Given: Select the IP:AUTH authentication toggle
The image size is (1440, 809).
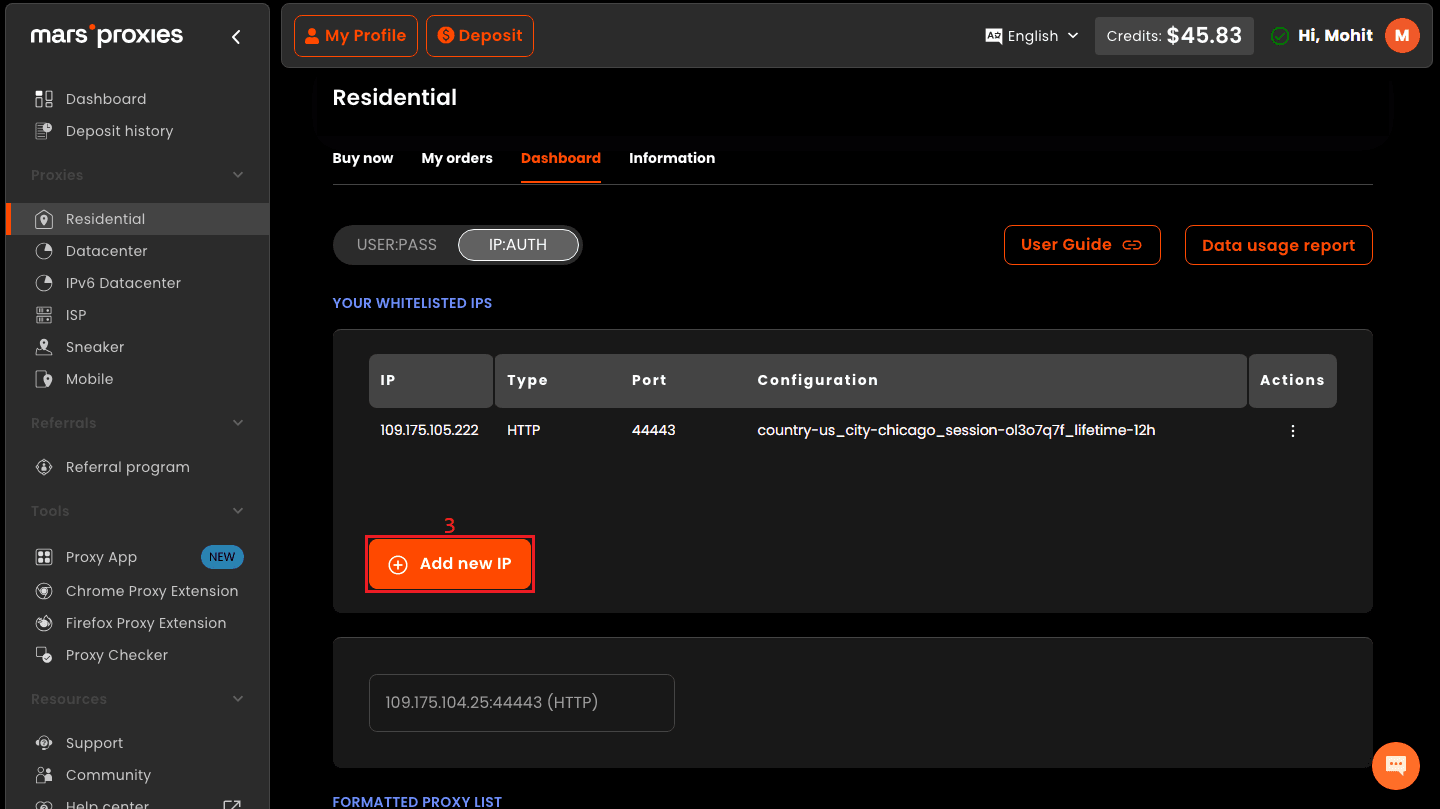Looking at the screenshot, I should pos(518,245).
